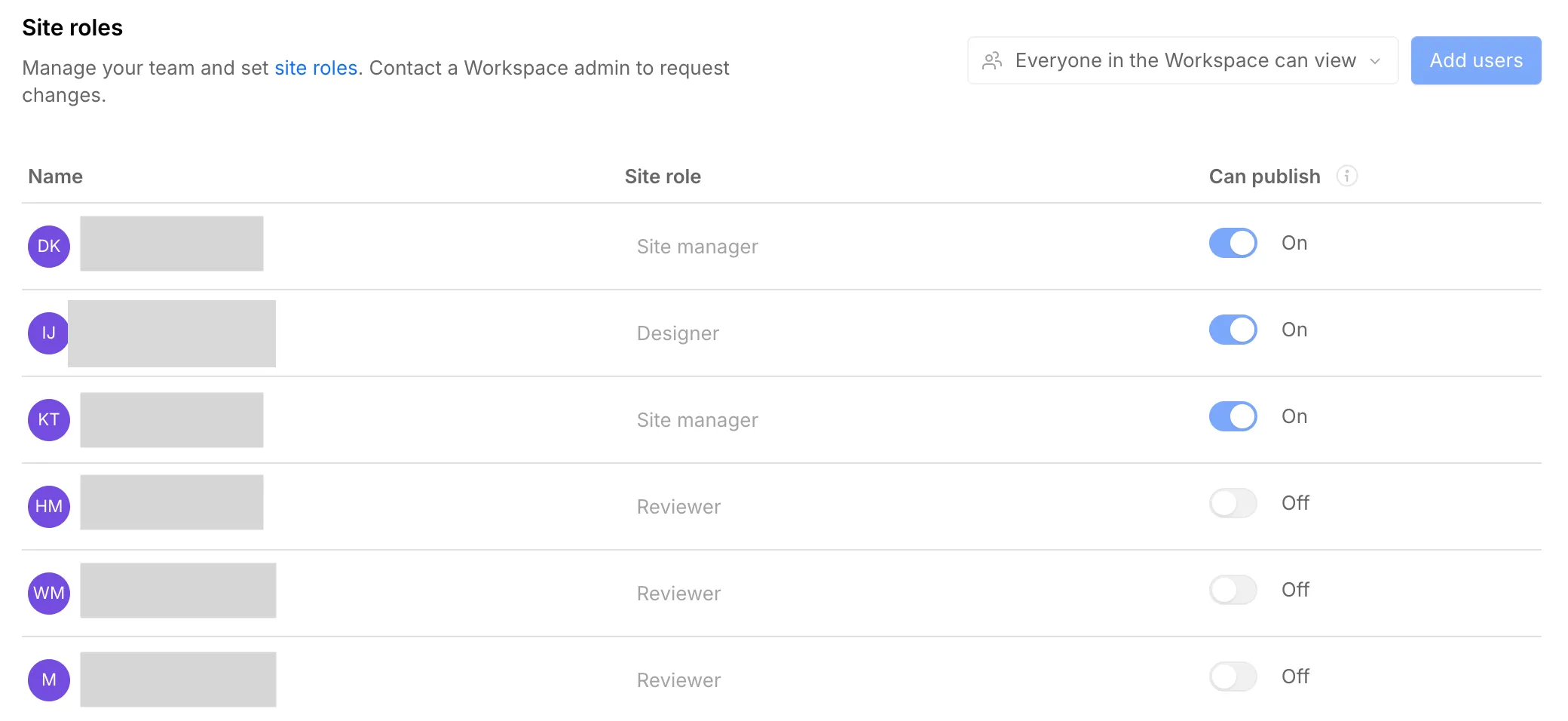Select the redacted name beside HM avatar
This screenshot has width=1568, height=721.
(x=172, y=502)
